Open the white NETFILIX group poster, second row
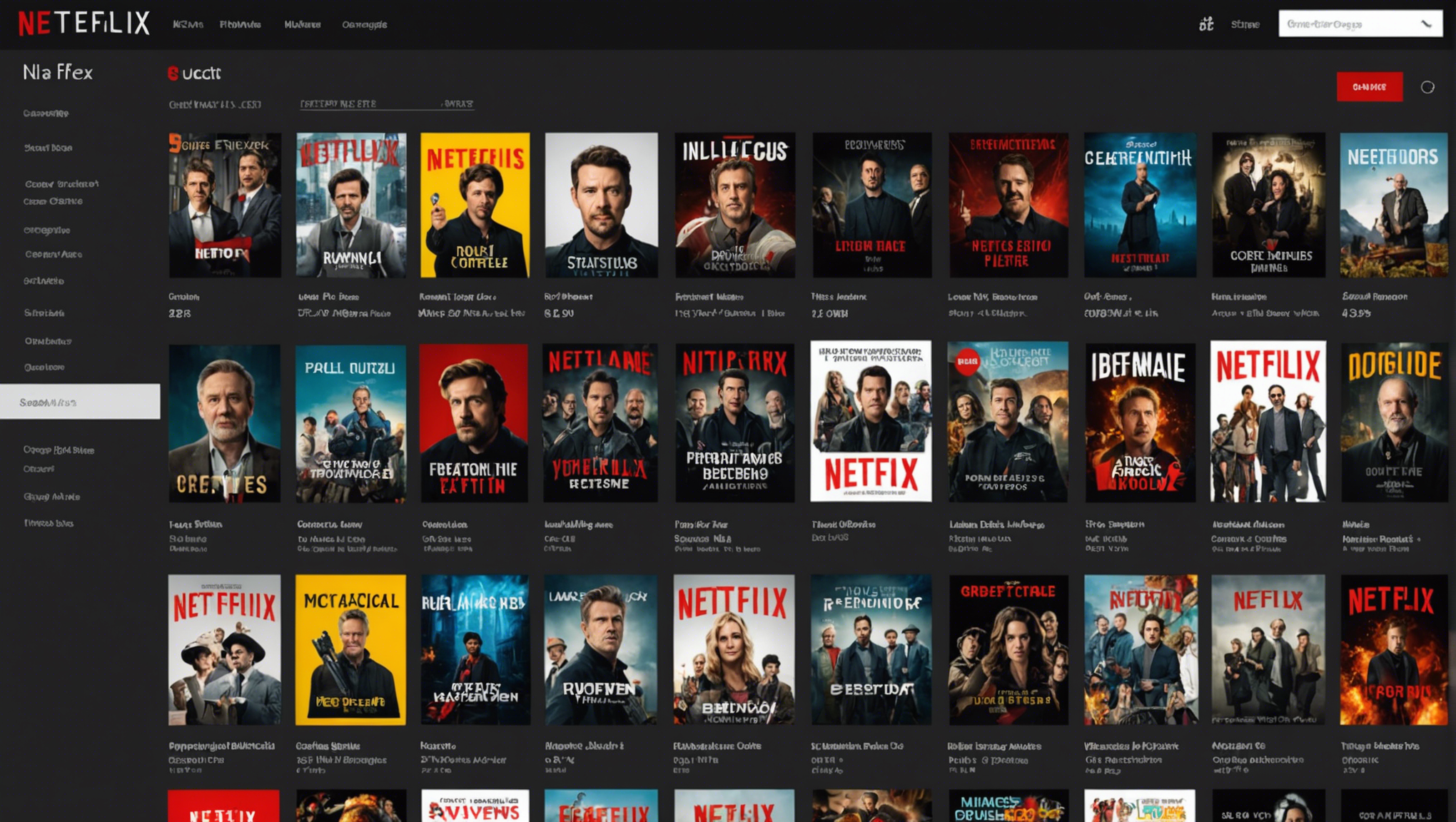The width and height of the screenshot is (1456, 822). (x=1268, y=421)
